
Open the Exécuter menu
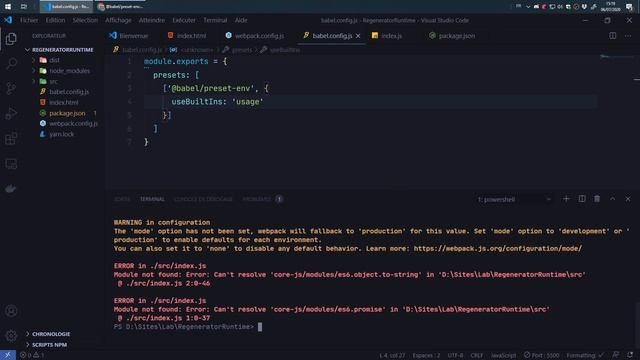click(x=184, y=20)
